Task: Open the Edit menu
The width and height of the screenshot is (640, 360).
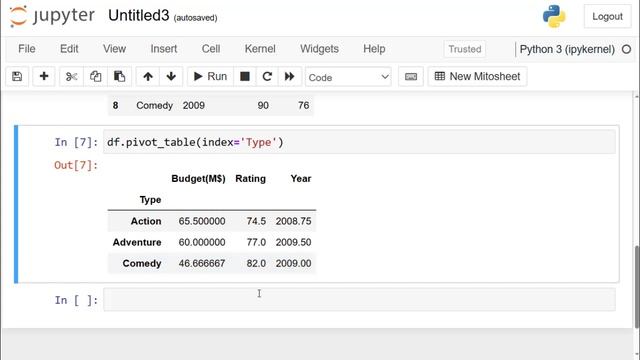Action: [x=69, y=49]
